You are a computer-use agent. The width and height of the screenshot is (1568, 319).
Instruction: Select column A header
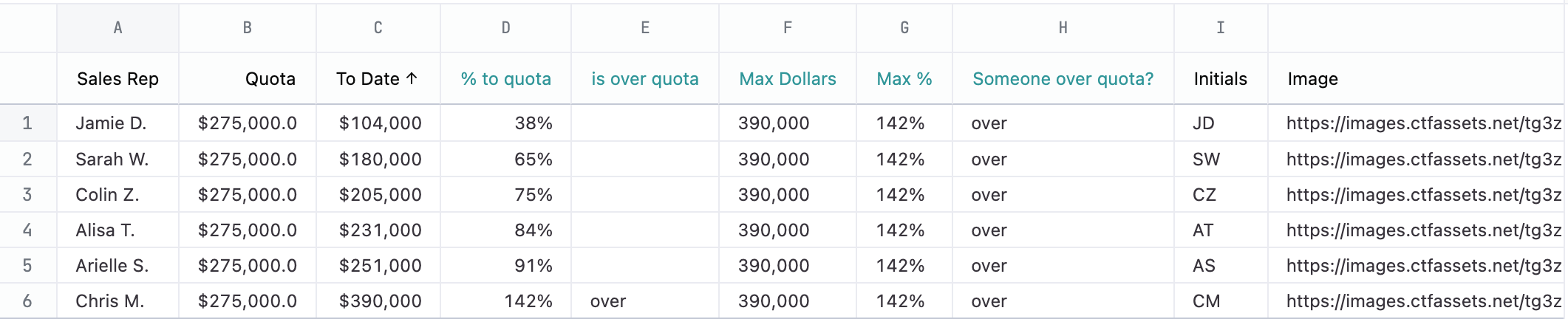click(117, 28)
